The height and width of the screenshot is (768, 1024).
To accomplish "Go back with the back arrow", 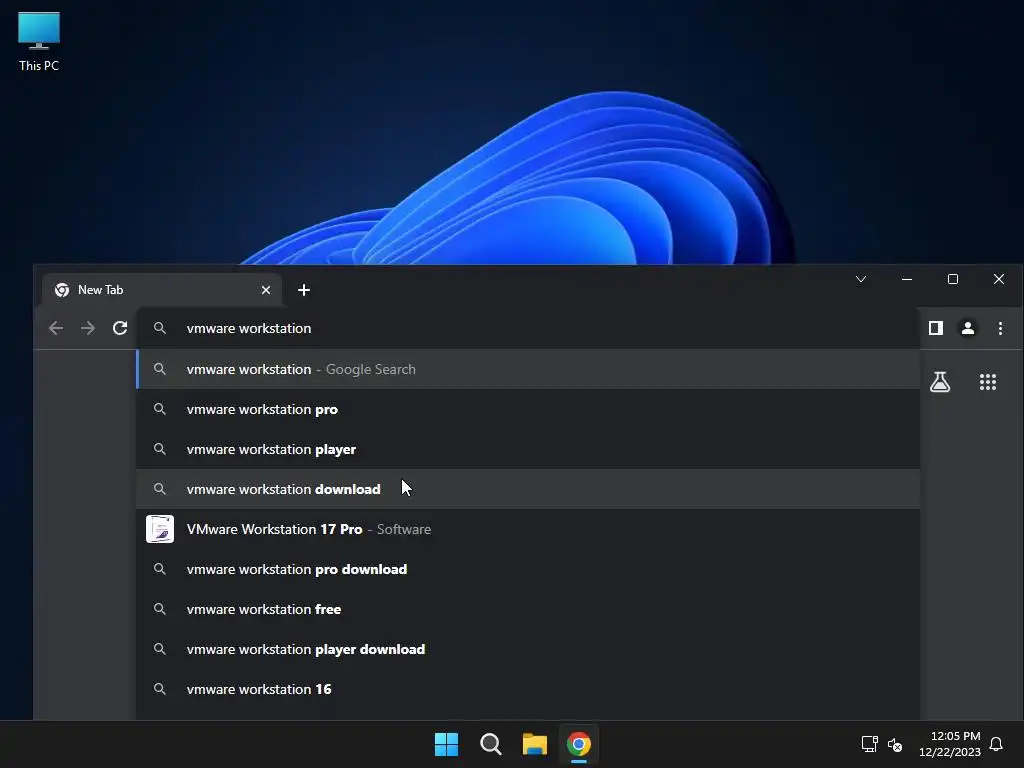I will click(x=56, y=328).
